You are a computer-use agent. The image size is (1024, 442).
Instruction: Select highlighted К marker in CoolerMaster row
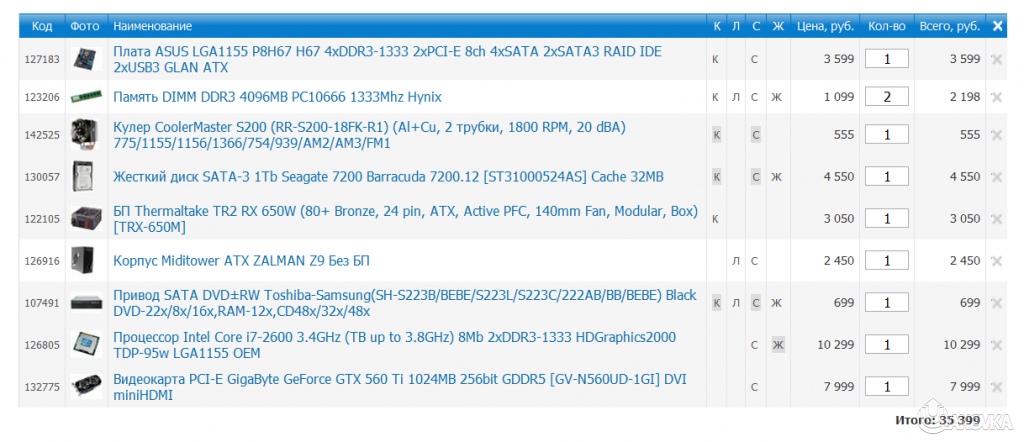(716, 135)
